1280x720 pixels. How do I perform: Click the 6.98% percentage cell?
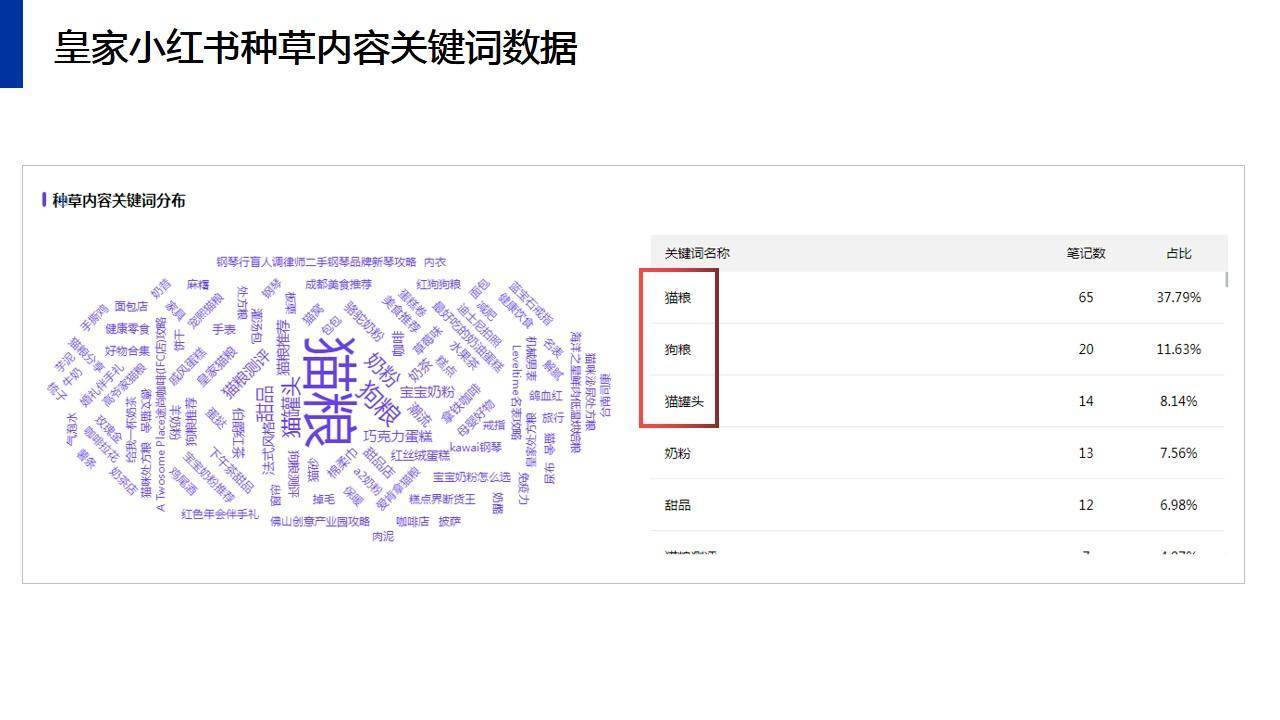tap(1179, 505)
